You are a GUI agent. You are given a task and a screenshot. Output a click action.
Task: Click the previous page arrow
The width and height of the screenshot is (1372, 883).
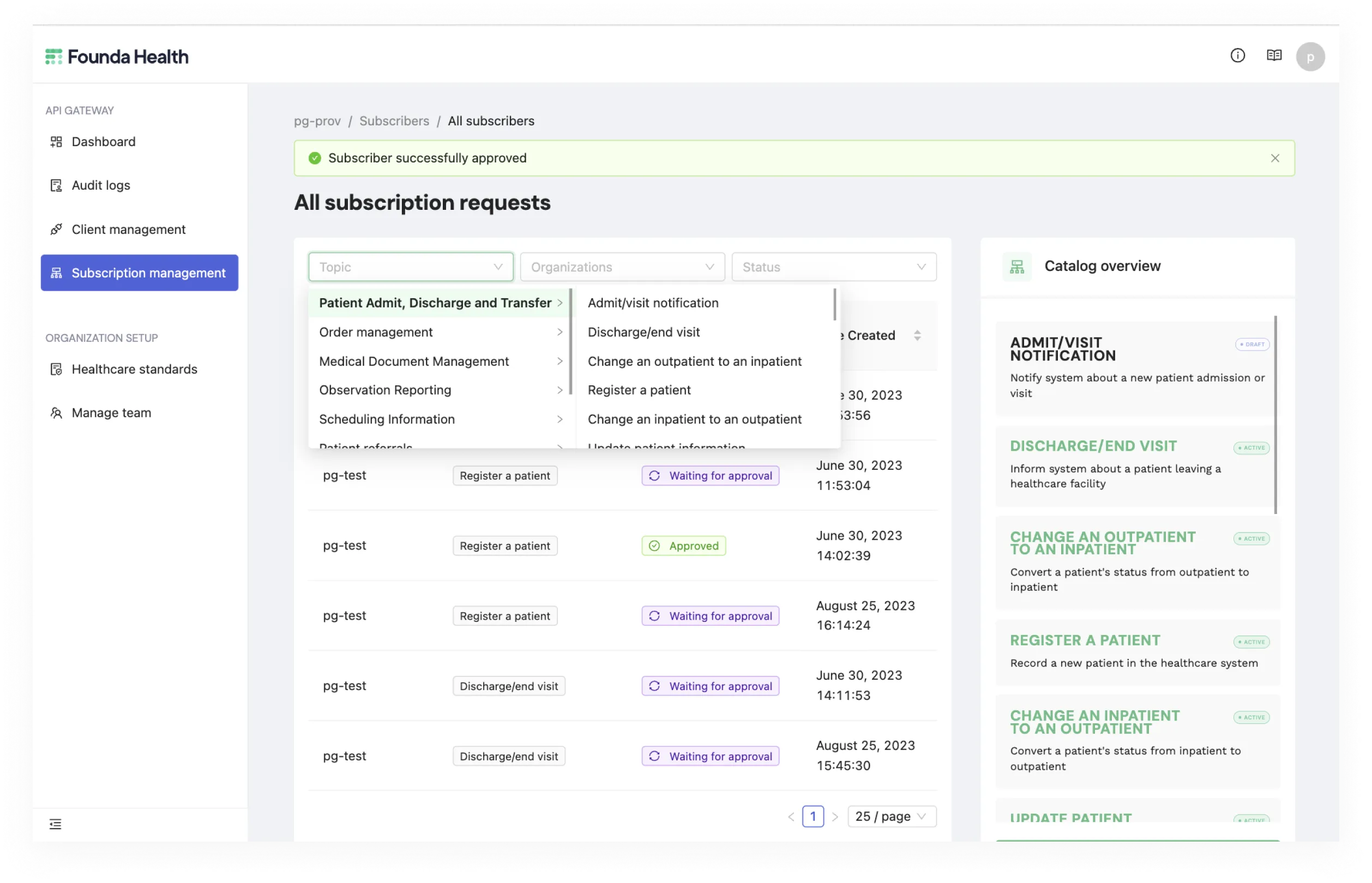pos(791,817)
